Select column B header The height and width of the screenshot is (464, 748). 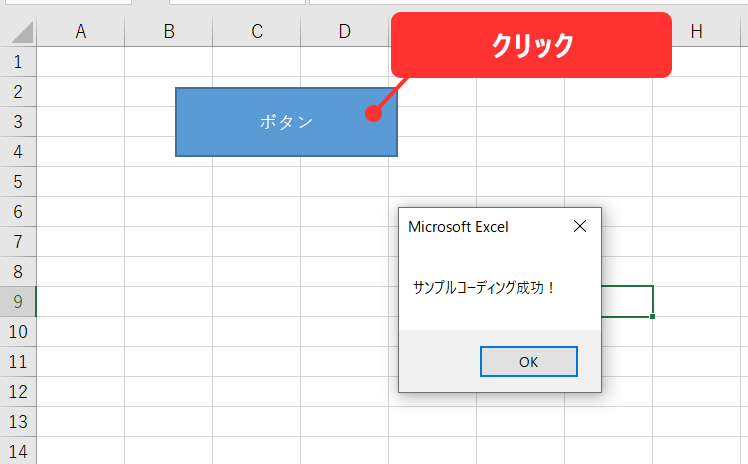click(169, 32)
